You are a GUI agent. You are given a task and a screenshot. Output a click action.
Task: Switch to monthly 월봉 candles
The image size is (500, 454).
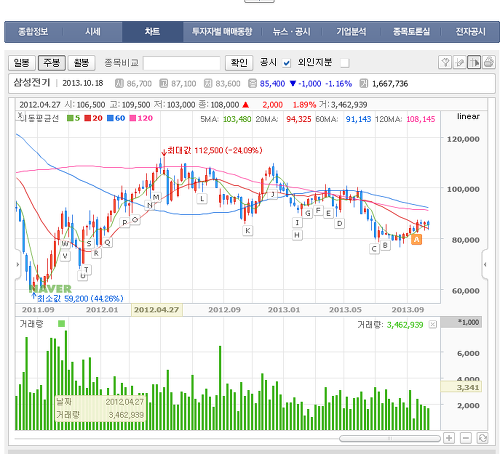click(x=82, y=63)
